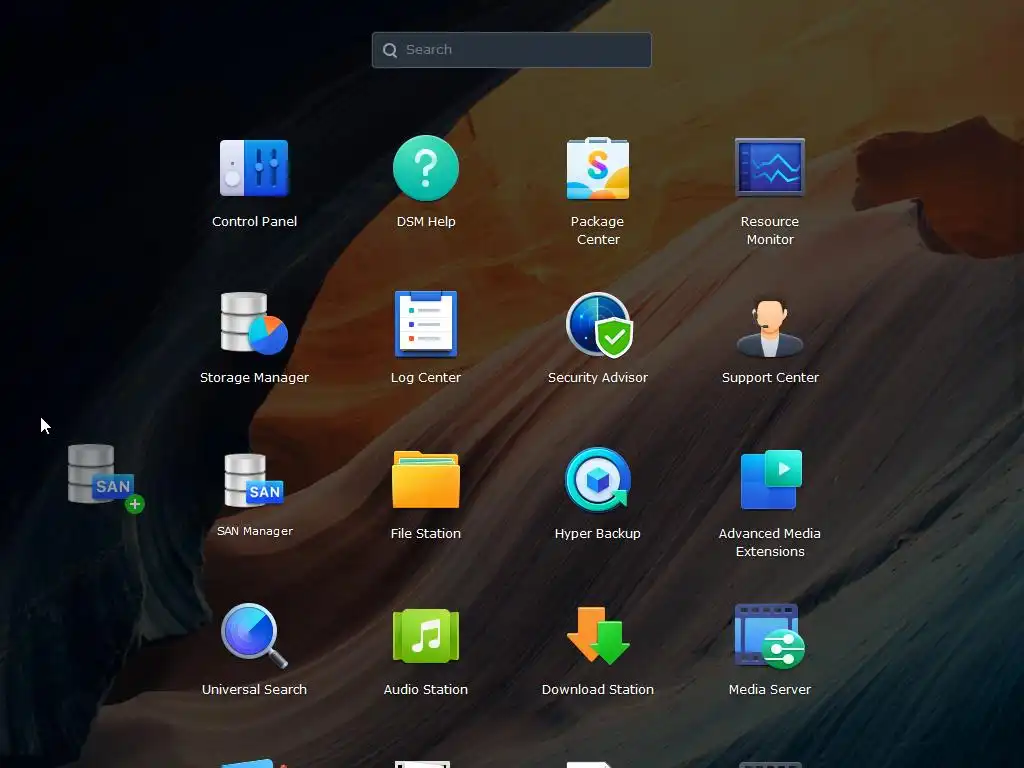This screenshot has width=1024, height=768.
Task: Click the DSM Help label
Action: point(426,221)
